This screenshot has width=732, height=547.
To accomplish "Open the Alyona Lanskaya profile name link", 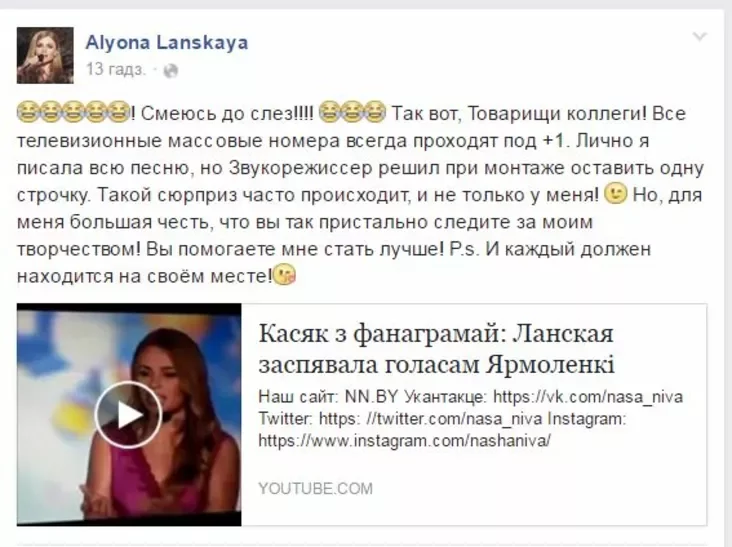I will tap(167, 42).
